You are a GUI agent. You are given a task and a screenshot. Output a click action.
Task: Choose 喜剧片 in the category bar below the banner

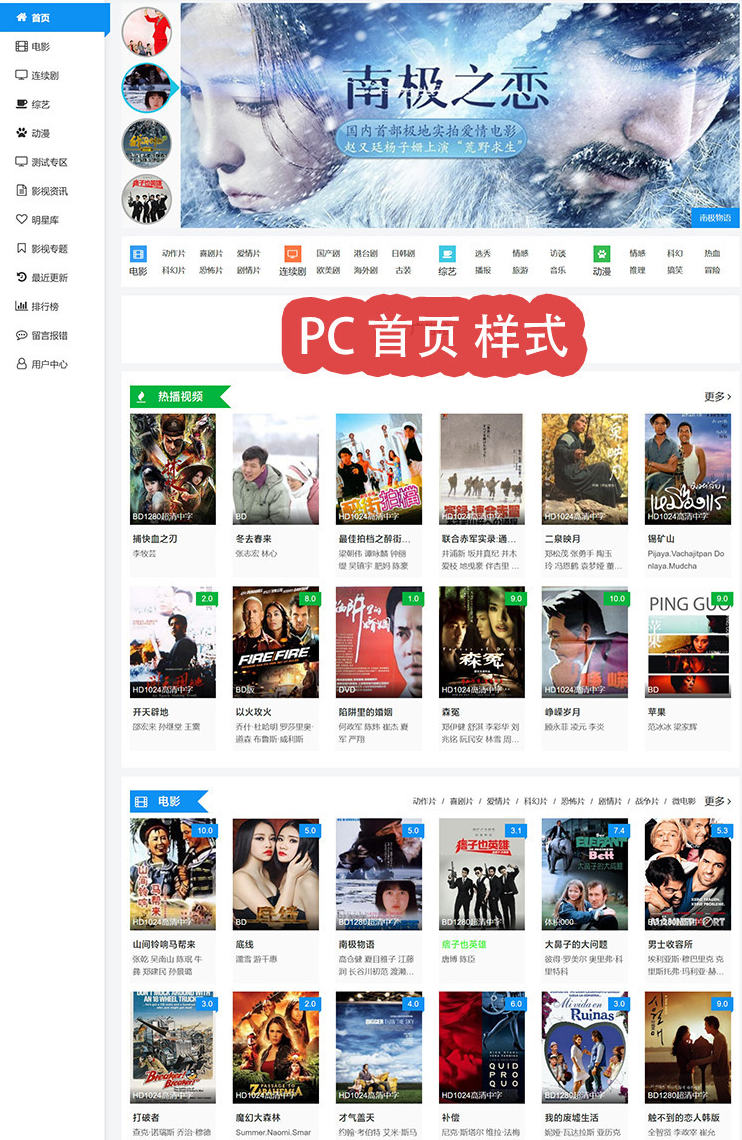tap(211, 254)
